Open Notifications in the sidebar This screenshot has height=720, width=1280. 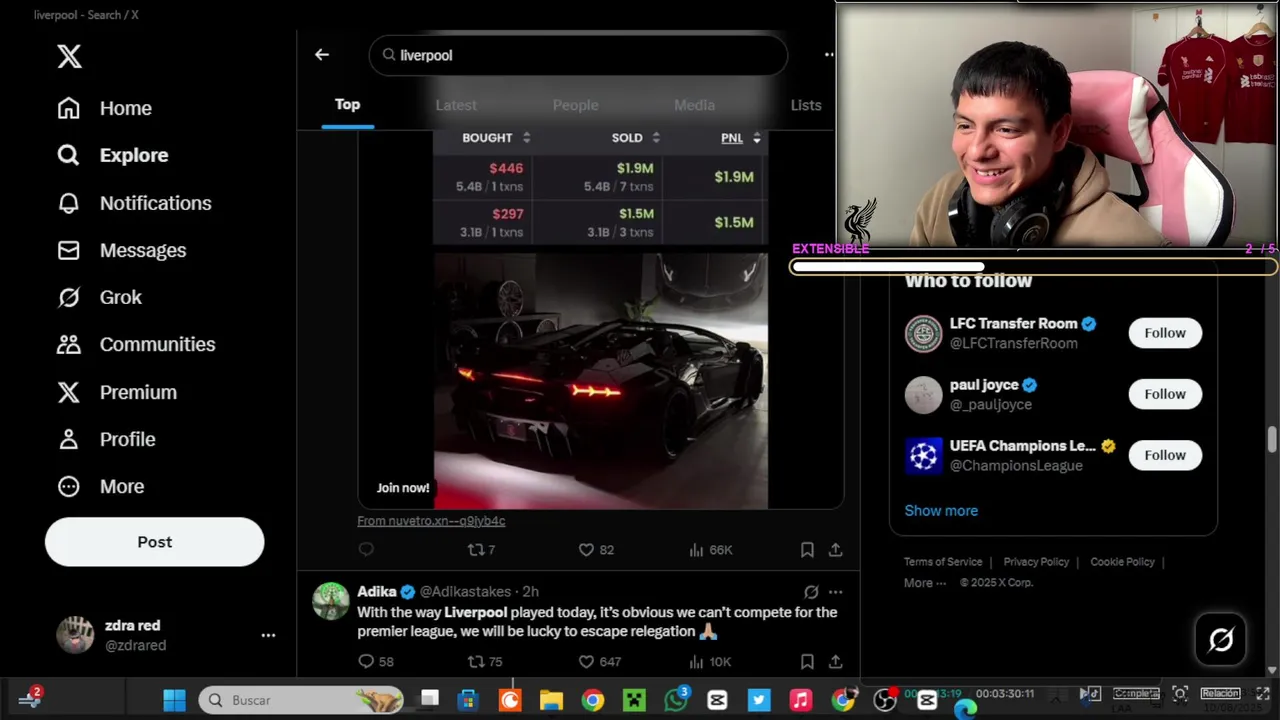134,203
